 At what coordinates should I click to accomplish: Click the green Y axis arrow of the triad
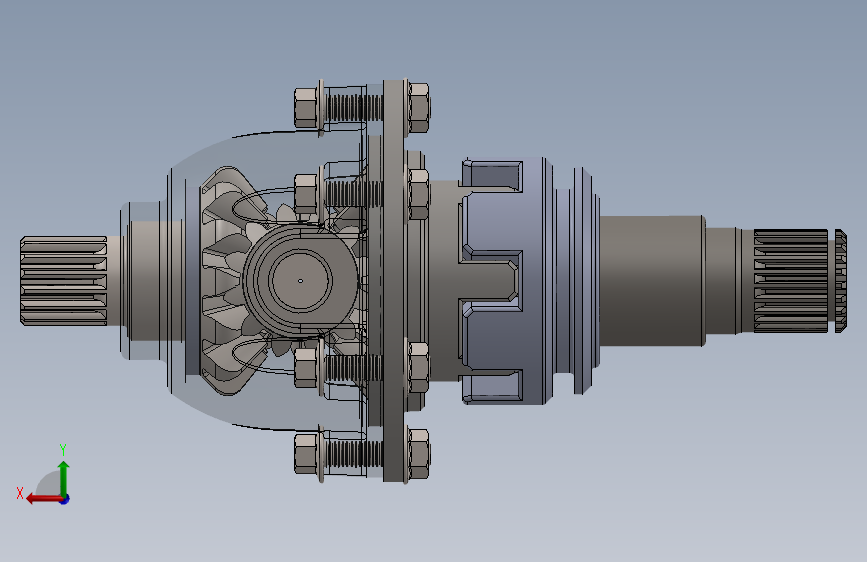(64, 477)
